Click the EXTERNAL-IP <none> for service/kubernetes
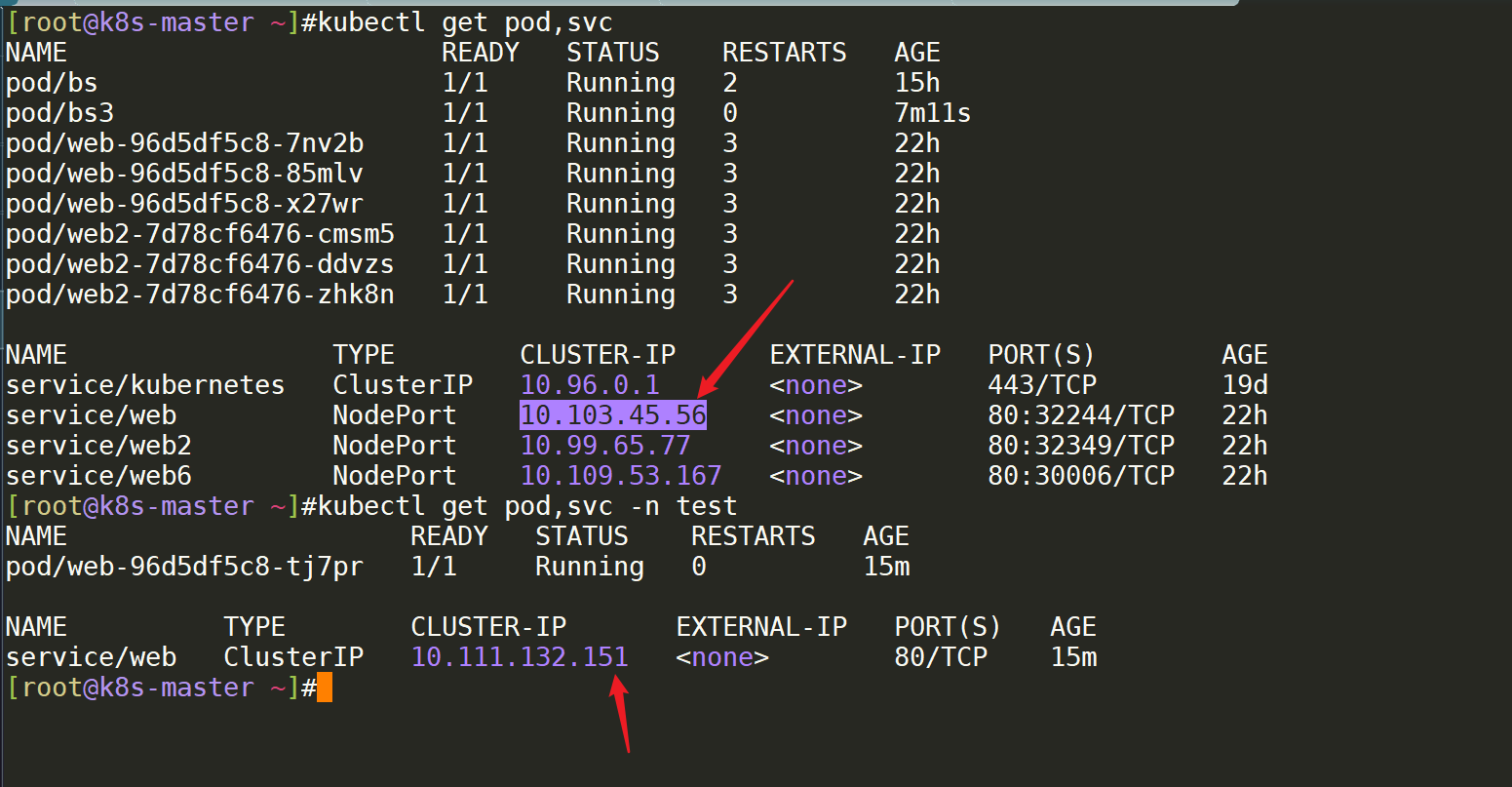Viewport: 1512px width, 787px height. click(816, 385)
